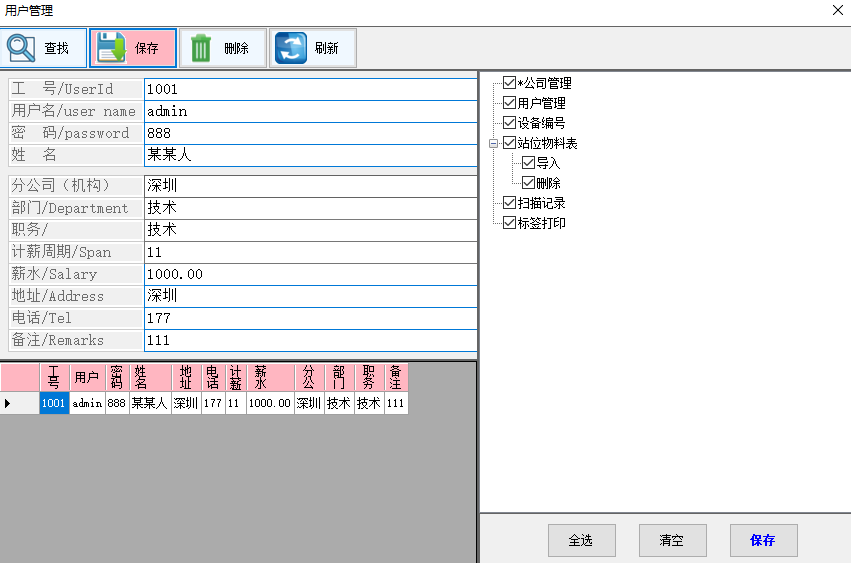The image size is (851, 563).
Task: Click the Salary field with 1000.00
Action: pos(310,274)
